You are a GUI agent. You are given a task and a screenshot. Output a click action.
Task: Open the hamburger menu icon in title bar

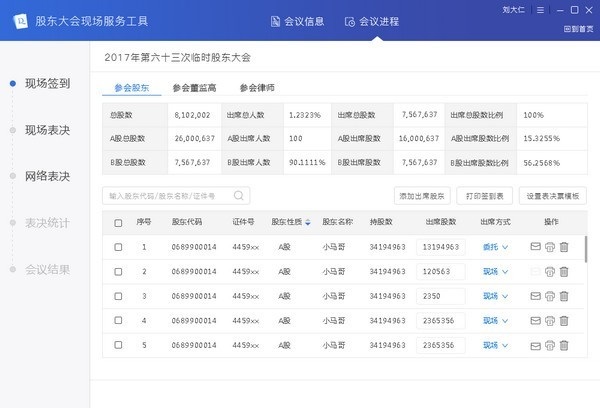coord(540,10)
